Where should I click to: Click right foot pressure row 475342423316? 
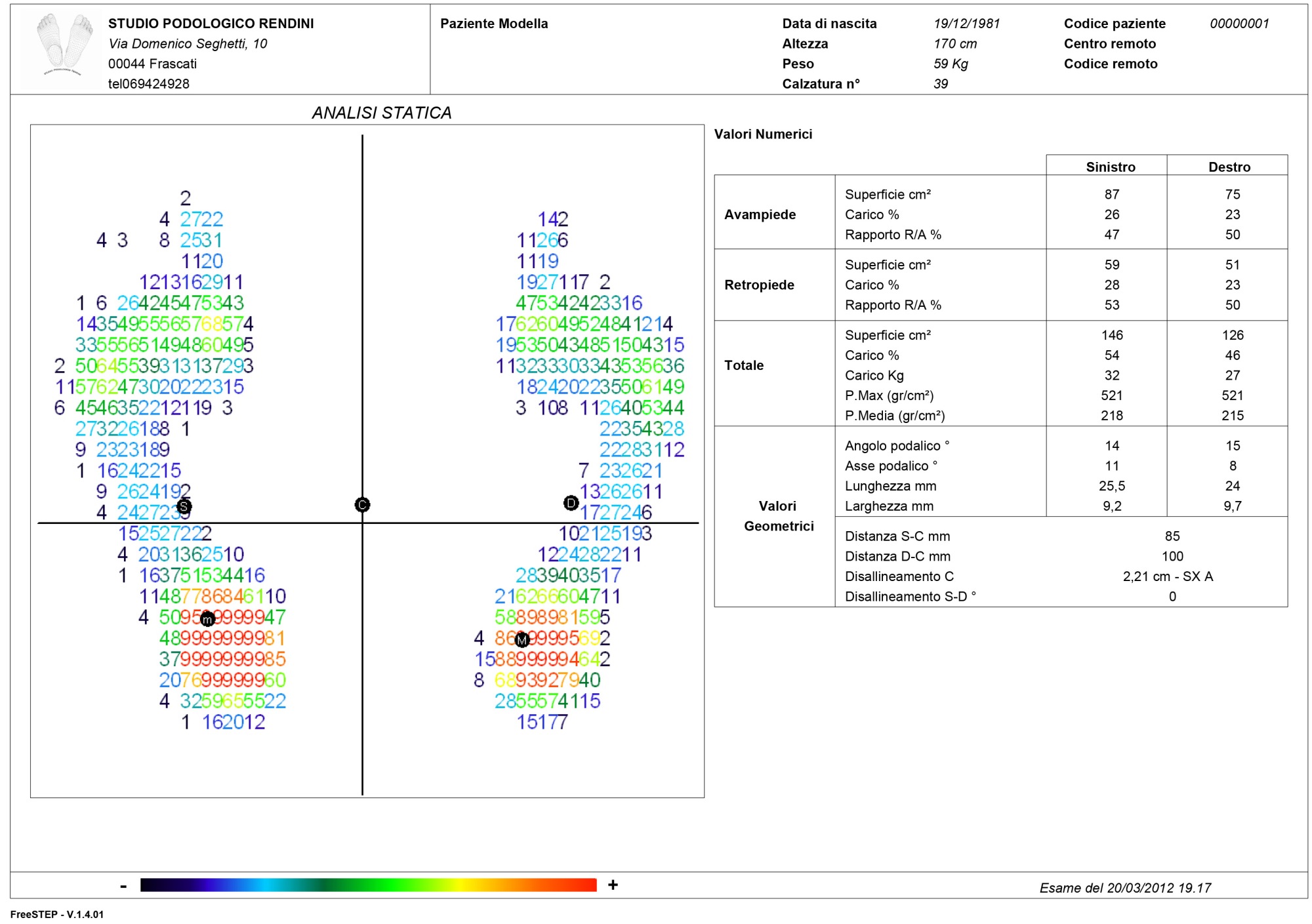click(x=579, y=303)
